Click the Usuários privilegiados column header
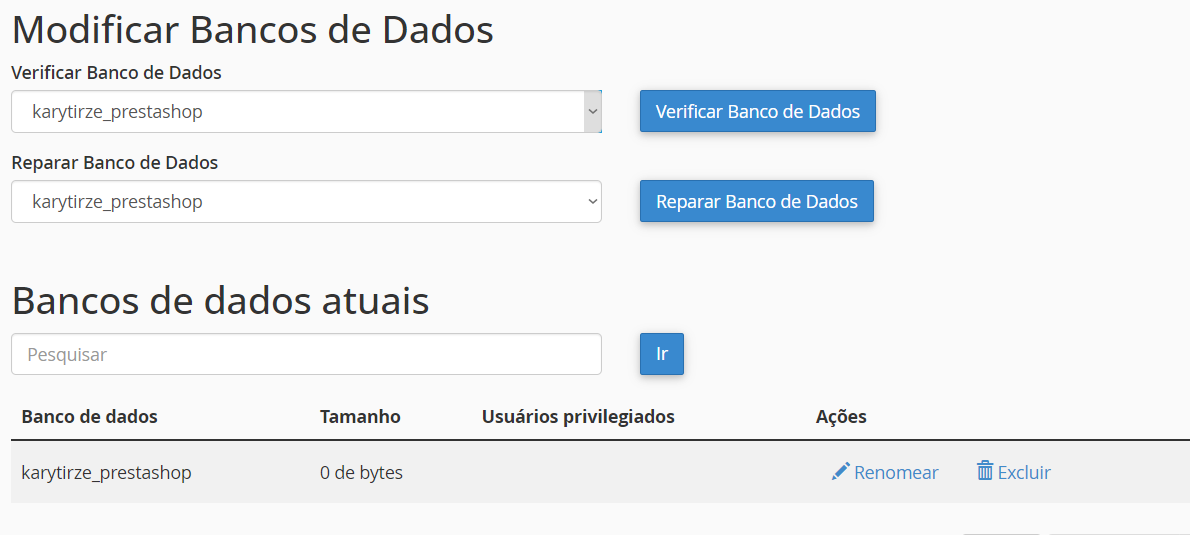This screenshot has height=535, width=1190. pos(578,417)
